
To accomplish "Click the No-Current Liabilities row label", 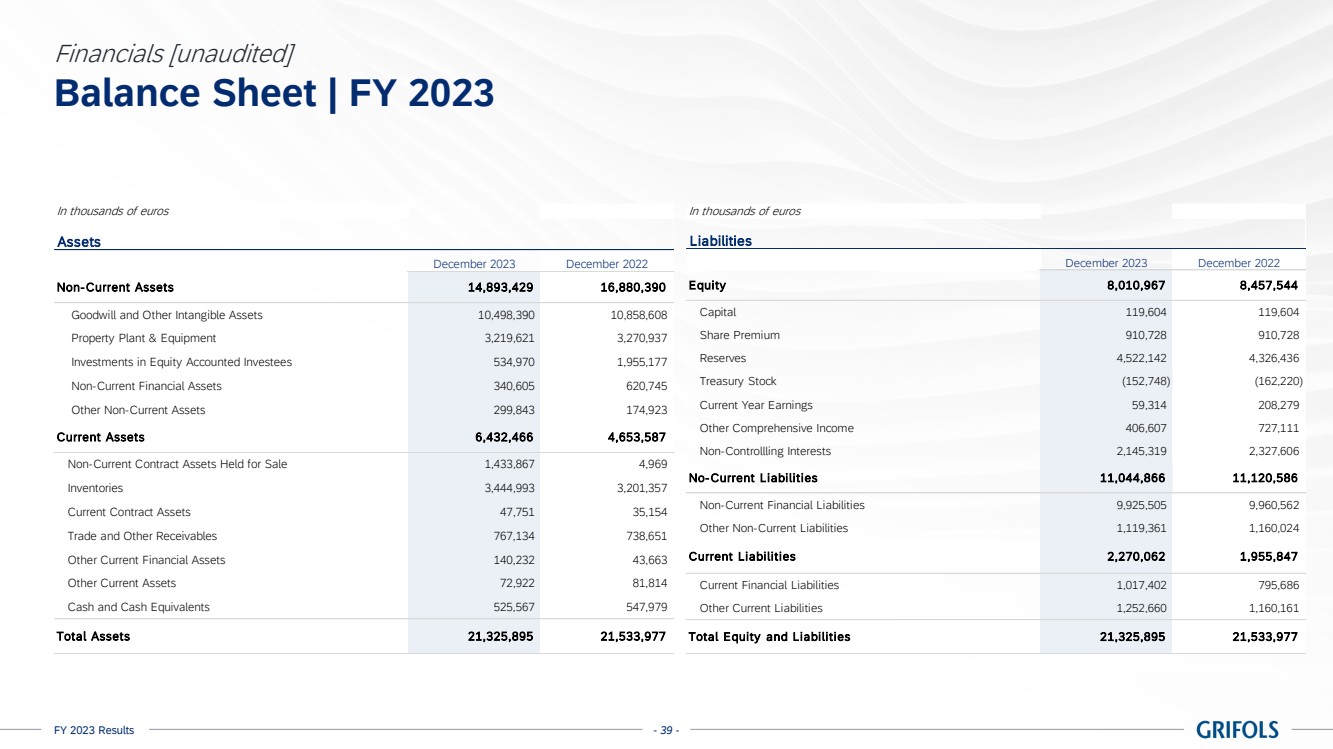I will pos(752,478).
